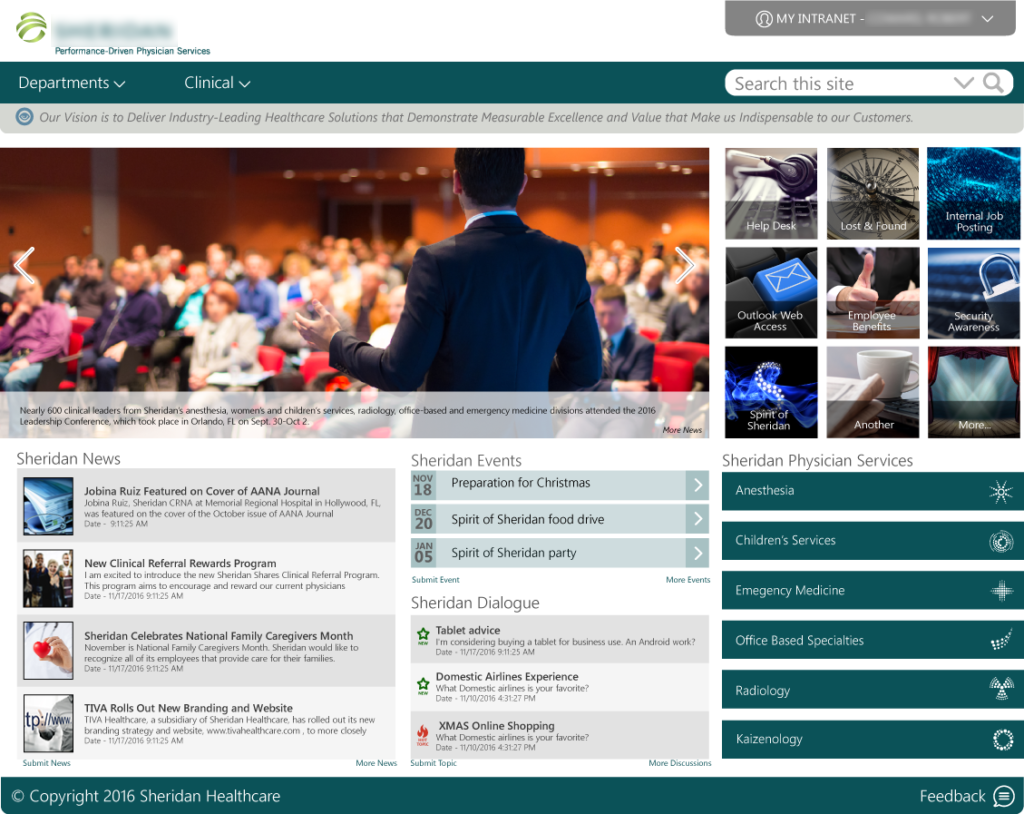Click the search magnifier icon
The height and width of the screenshot is (814, 1024).
pos(993,83)
